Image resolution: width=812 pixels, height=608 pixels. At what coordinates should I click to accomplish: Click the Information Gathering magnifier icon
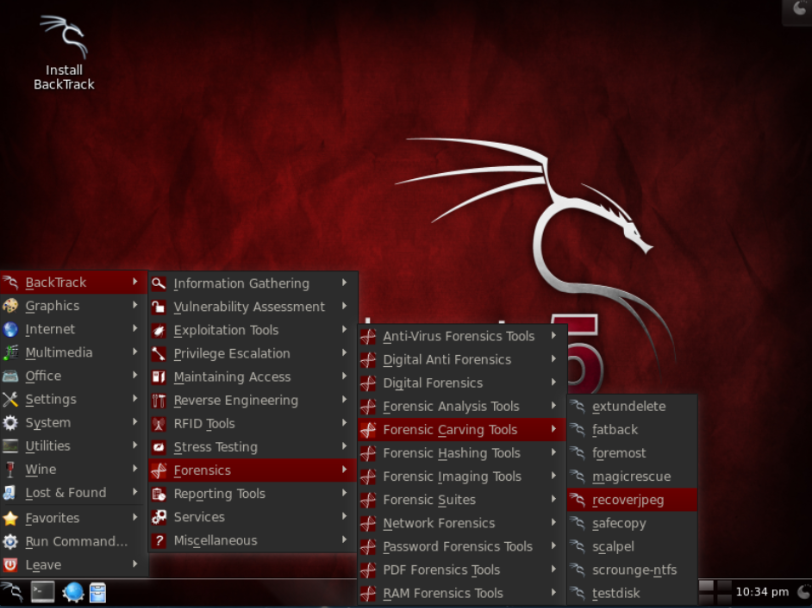tap(159, 283)
